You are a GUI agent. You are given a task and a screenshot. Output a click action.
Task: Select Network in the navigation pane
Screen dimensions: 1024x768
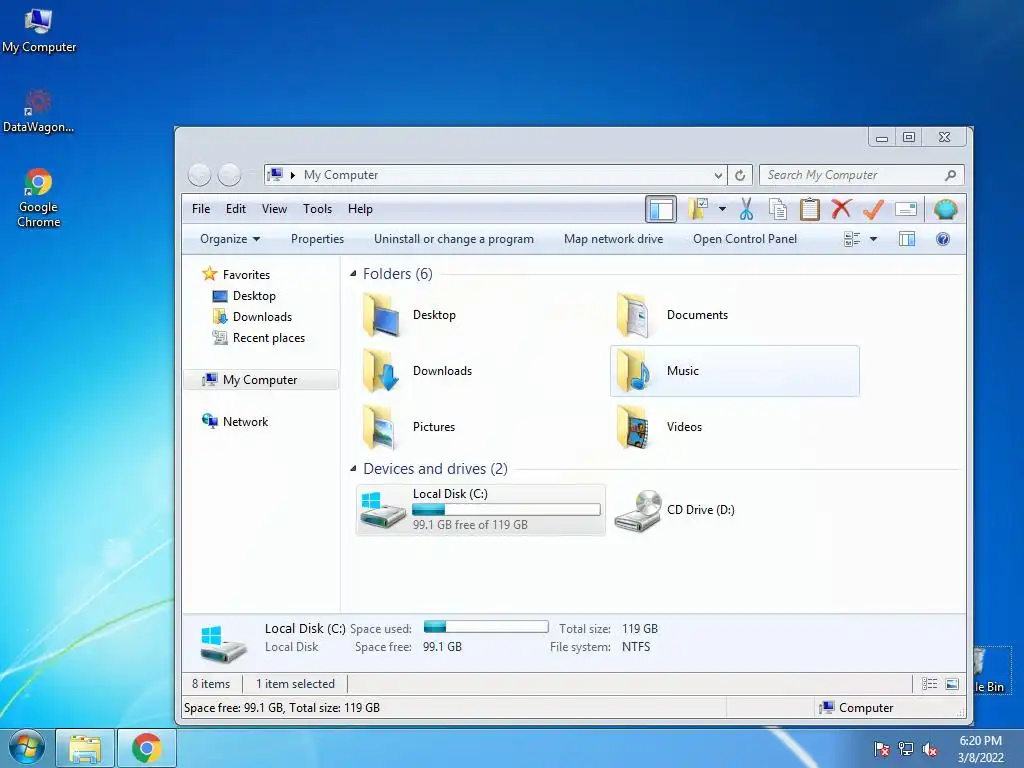[x=235, y=422]
